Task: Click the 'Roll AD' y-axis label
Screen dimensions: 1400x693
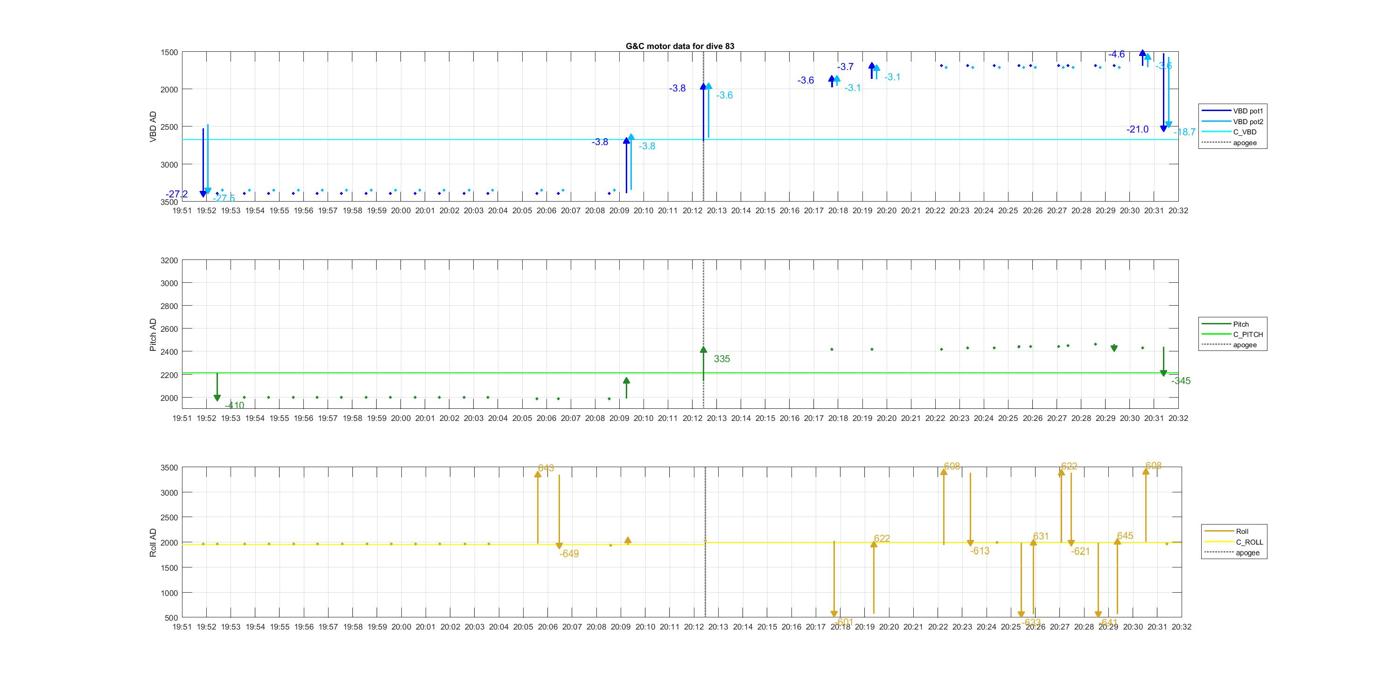Action: tap(153, 543)
